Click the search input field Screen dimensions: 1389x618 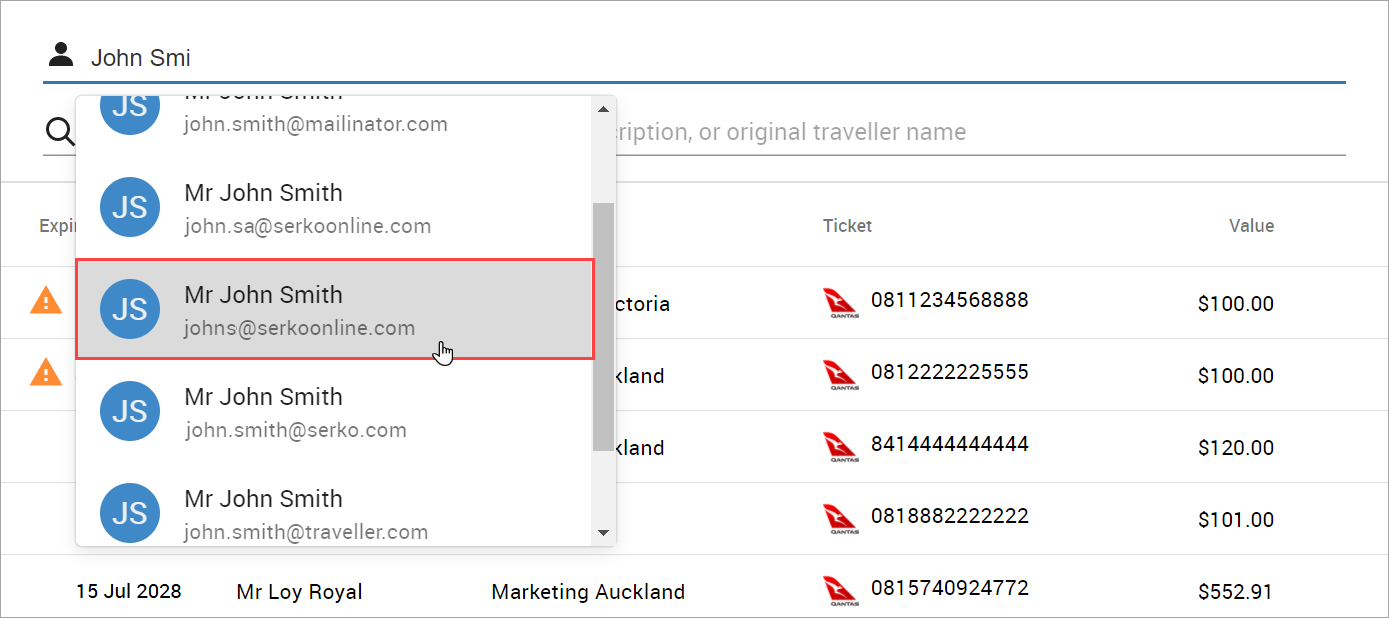[900, 131]
